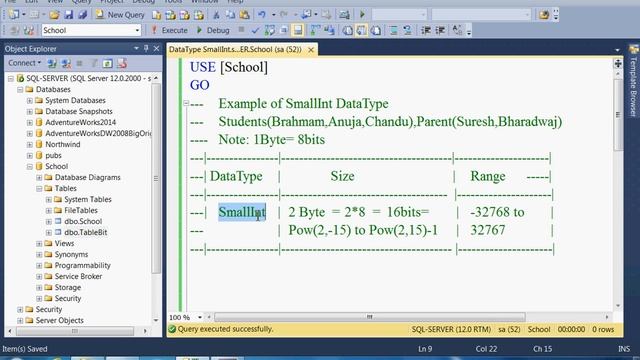Click the New Query button

pyautogui.click(x=120, y=15)
